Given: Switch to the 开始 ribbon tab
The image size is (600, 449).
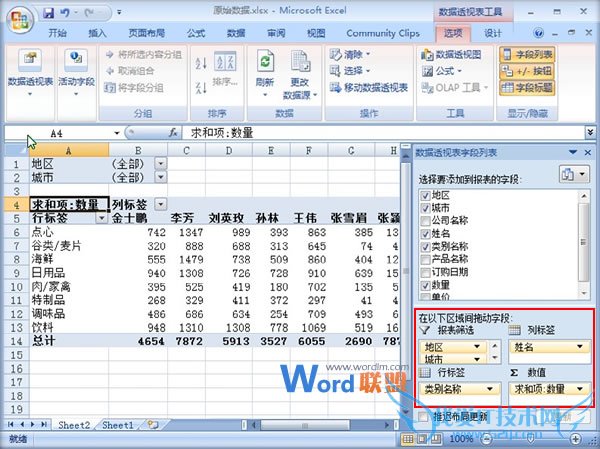Looking at the screenshot, I should (x=57, y=33).
